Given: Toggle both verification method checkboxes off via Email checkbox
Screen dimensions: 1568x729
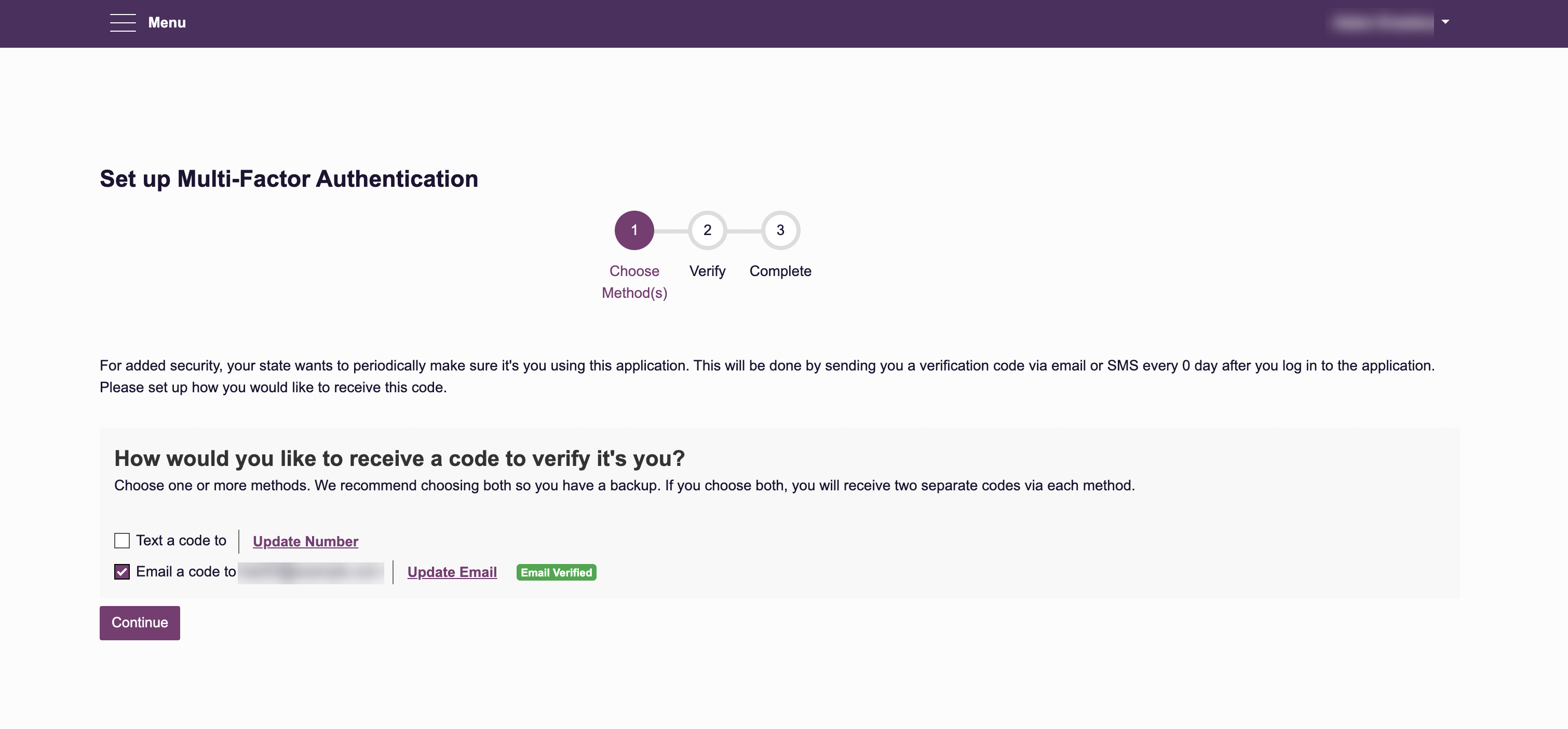Looking at the screenshot, I should (121, 571).
